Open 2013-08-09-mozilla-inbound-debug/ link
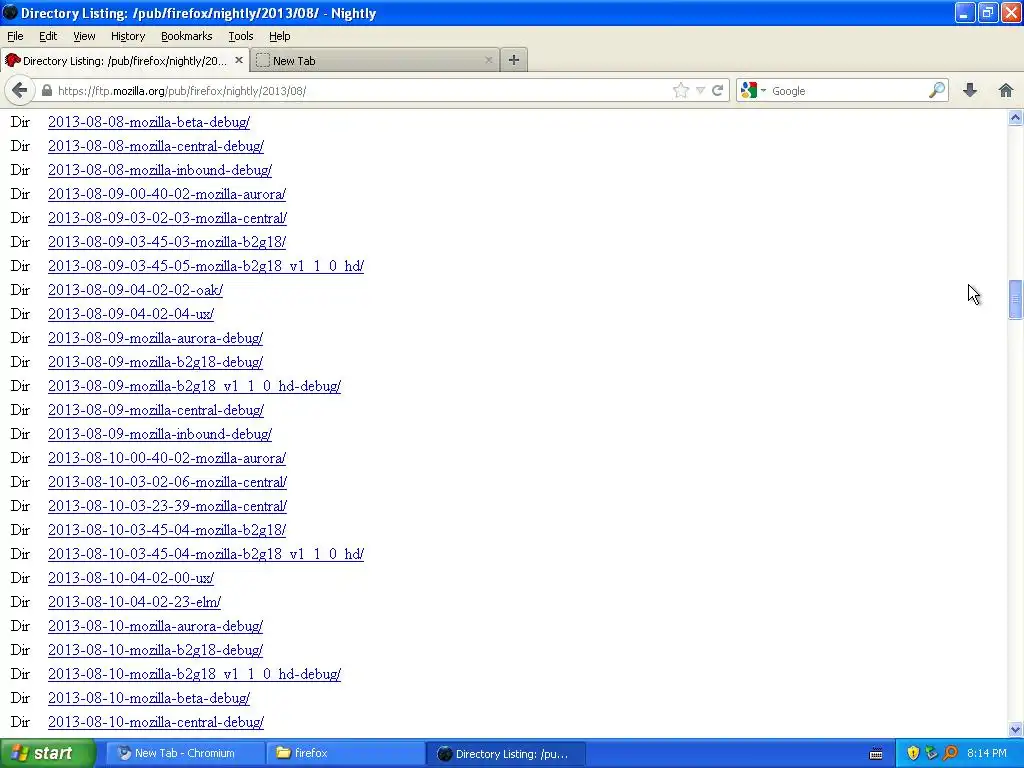Screen dimensions: 1024x768 pos(160,434)
